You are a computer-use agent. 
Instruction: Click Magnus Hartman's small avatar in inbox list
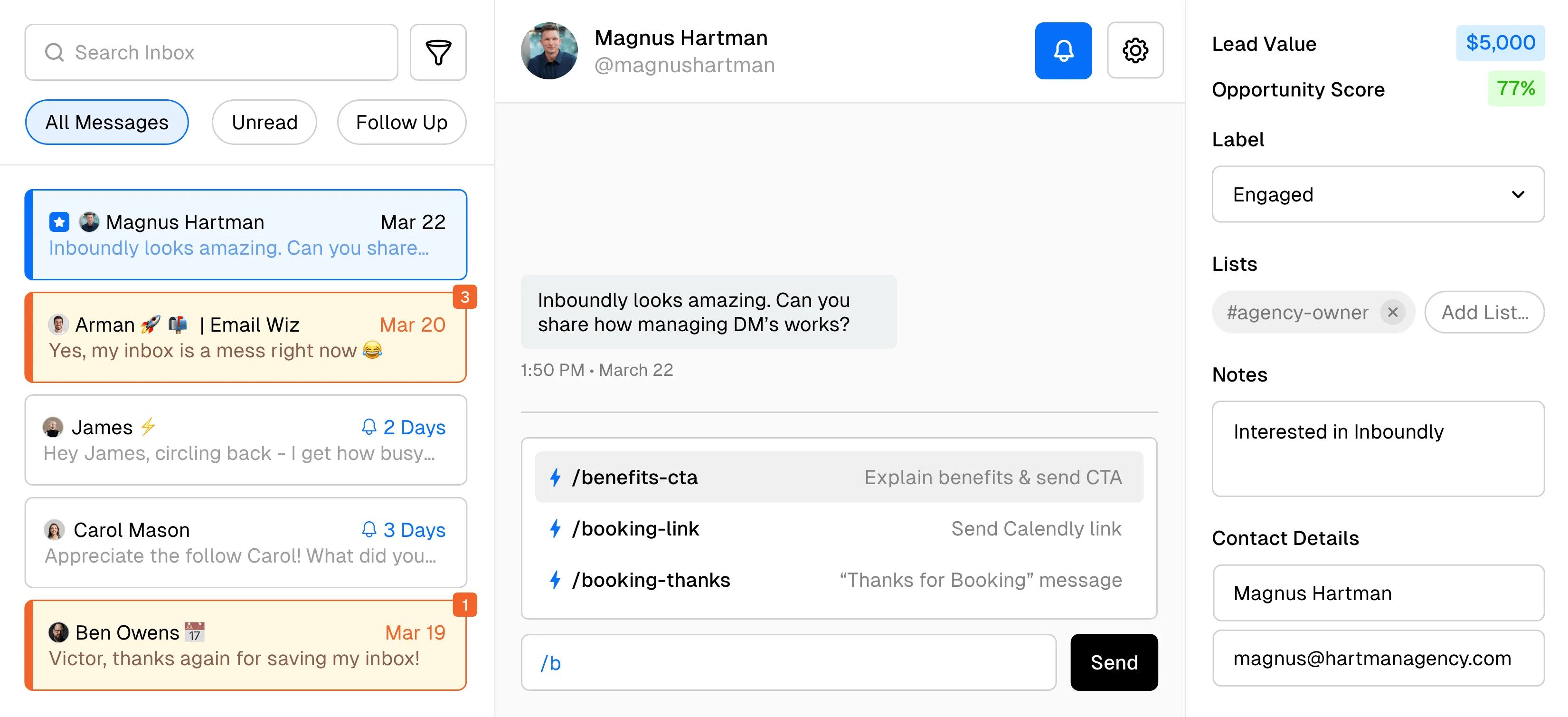pyautogui.click(x=89, y=222)
